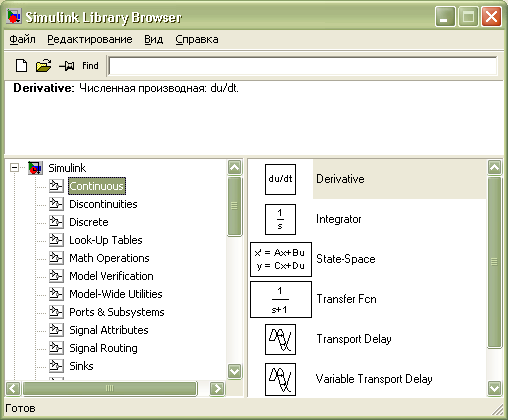Click the tree horizontal scrollbar thumb
The image size is (508, 420).
pyautogui.click(x=110, y=388)
